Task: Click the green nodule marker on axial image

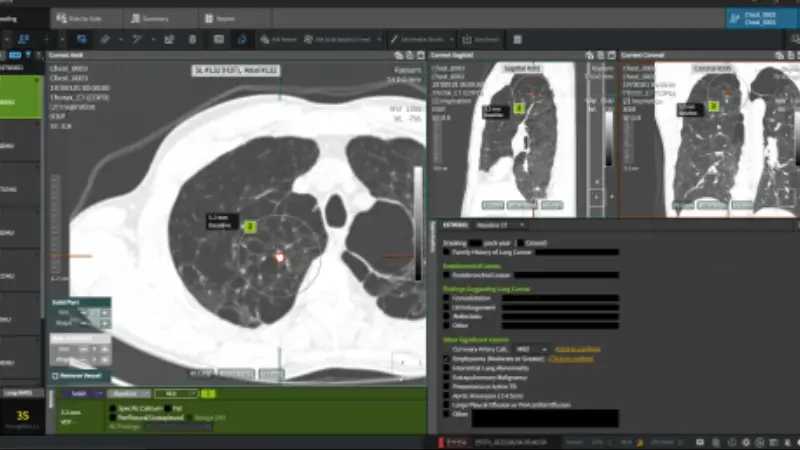Action: [x=250, y=226]
